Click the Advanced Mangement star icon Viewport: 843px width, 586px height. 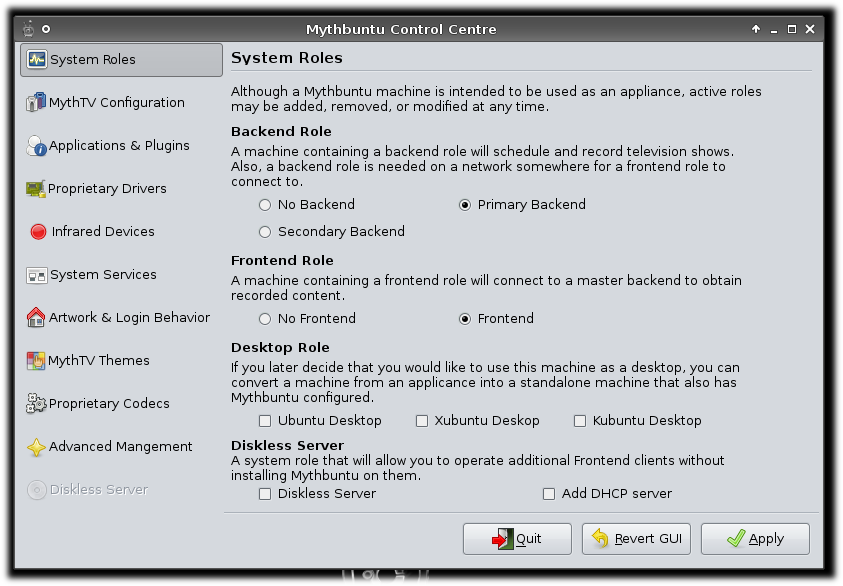point(36,447)
